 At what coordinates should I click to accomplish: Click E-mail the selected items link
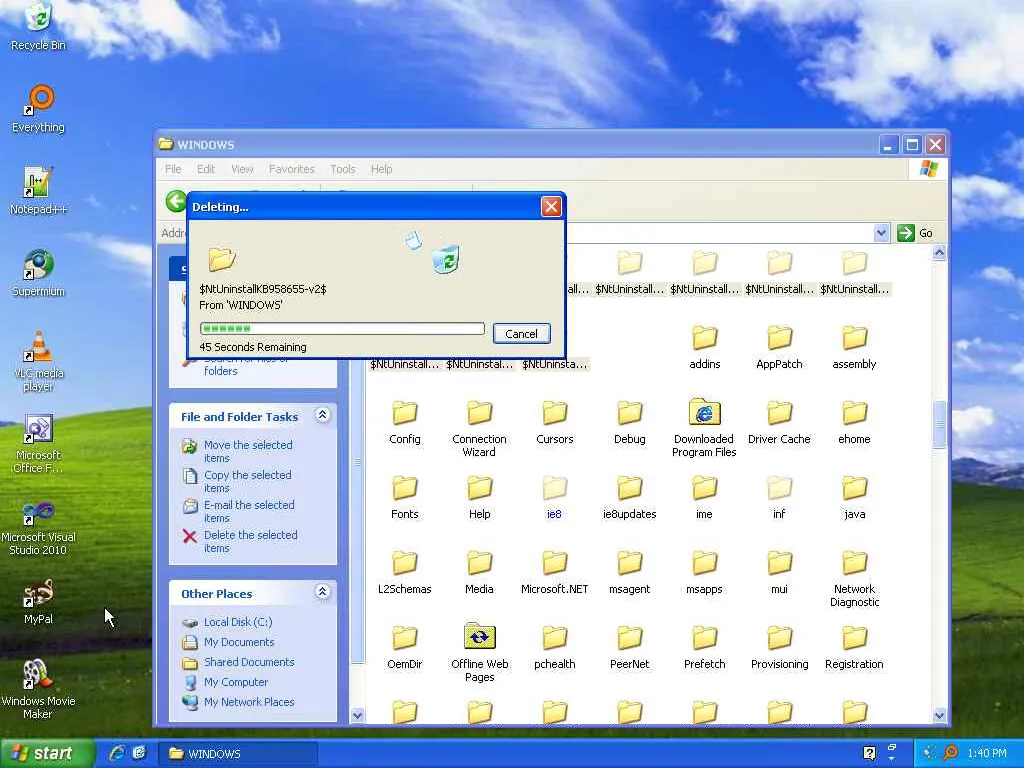pyautogui.click(x=249, y=511)
